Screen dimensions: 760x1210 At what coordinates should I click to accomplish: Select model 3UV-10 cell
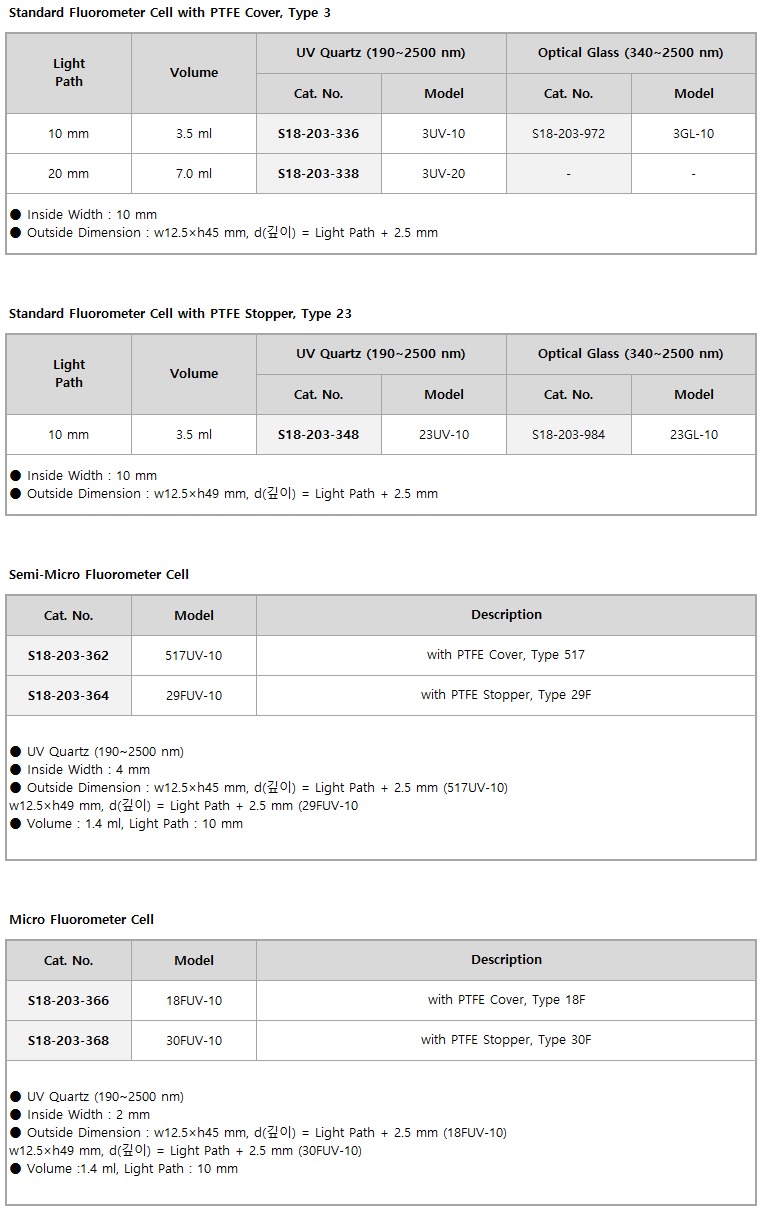[x=444, y=133]
